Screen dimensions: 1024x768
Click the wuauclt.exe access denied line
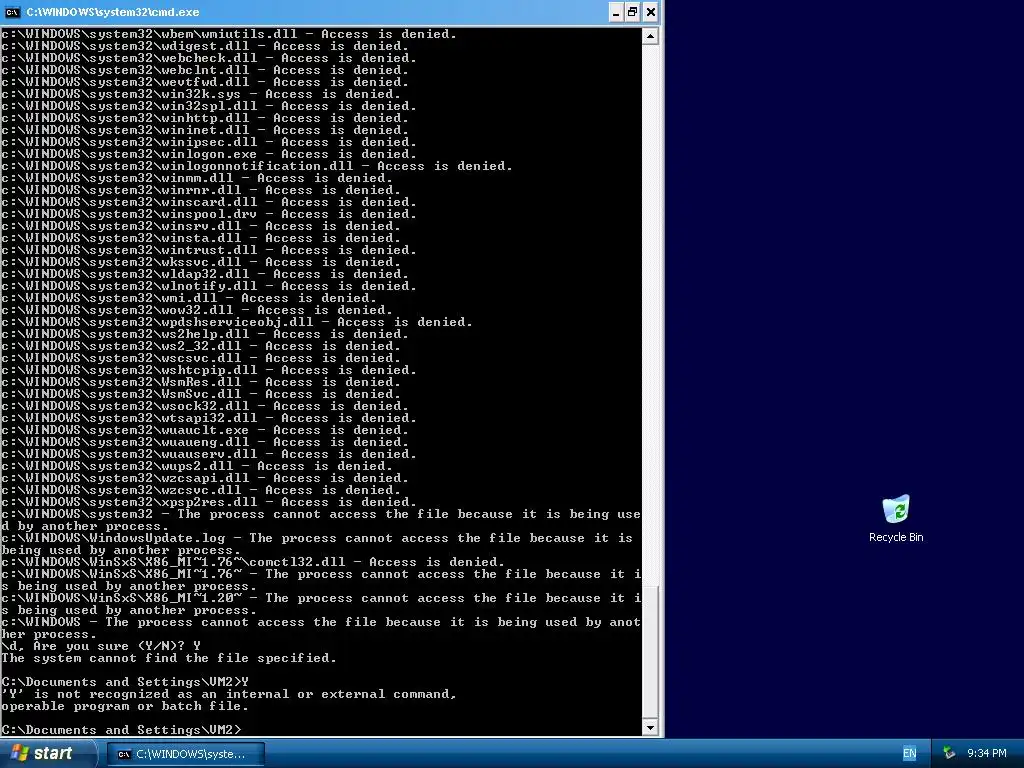point(205,430)
